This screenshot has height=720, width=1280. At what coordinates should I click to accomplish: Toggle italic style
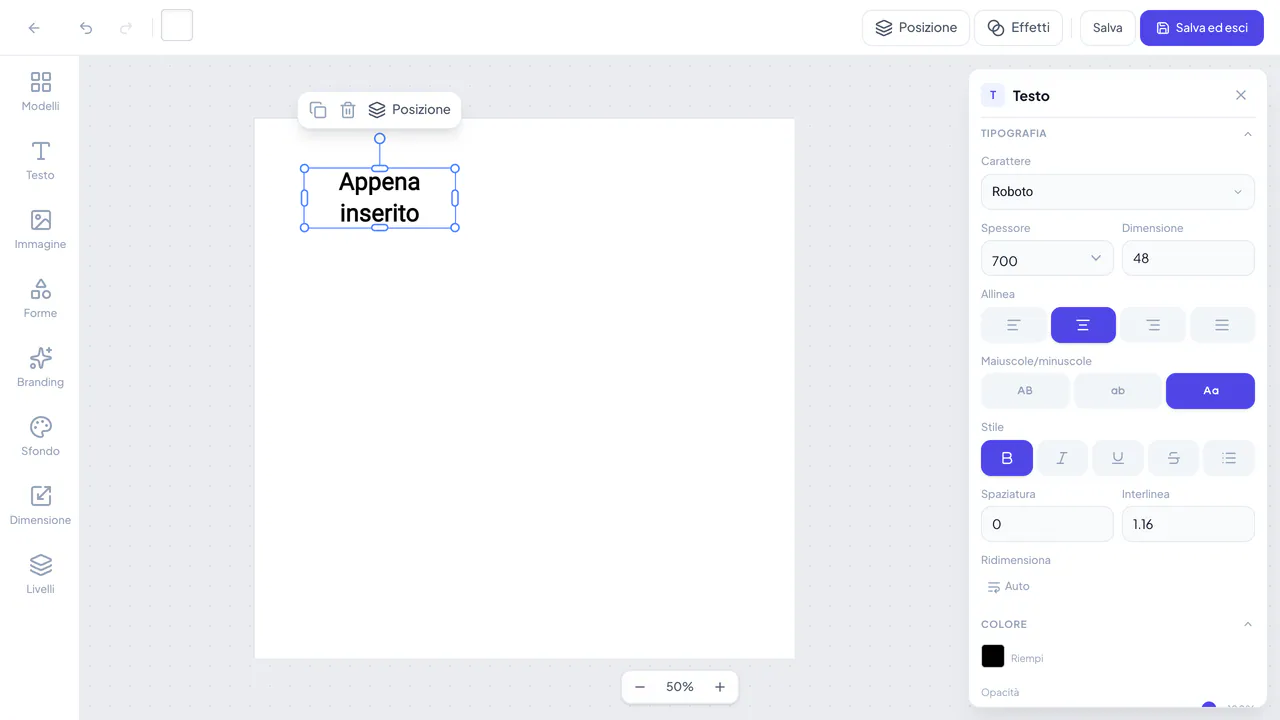(1062, 458)
